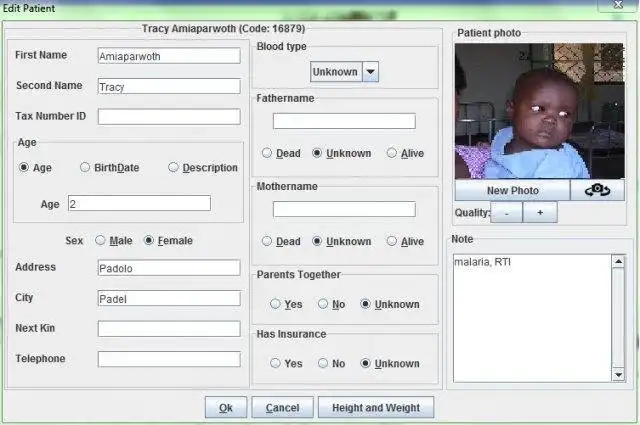Click the Ok button
This screenshot has width=640, height=425.
pyautogui.click(x=226, y=407)
